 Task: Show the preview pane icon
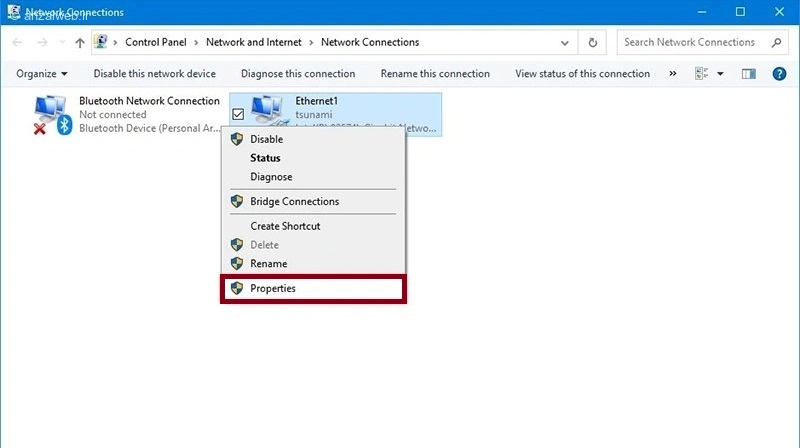(x=748, y=74)
